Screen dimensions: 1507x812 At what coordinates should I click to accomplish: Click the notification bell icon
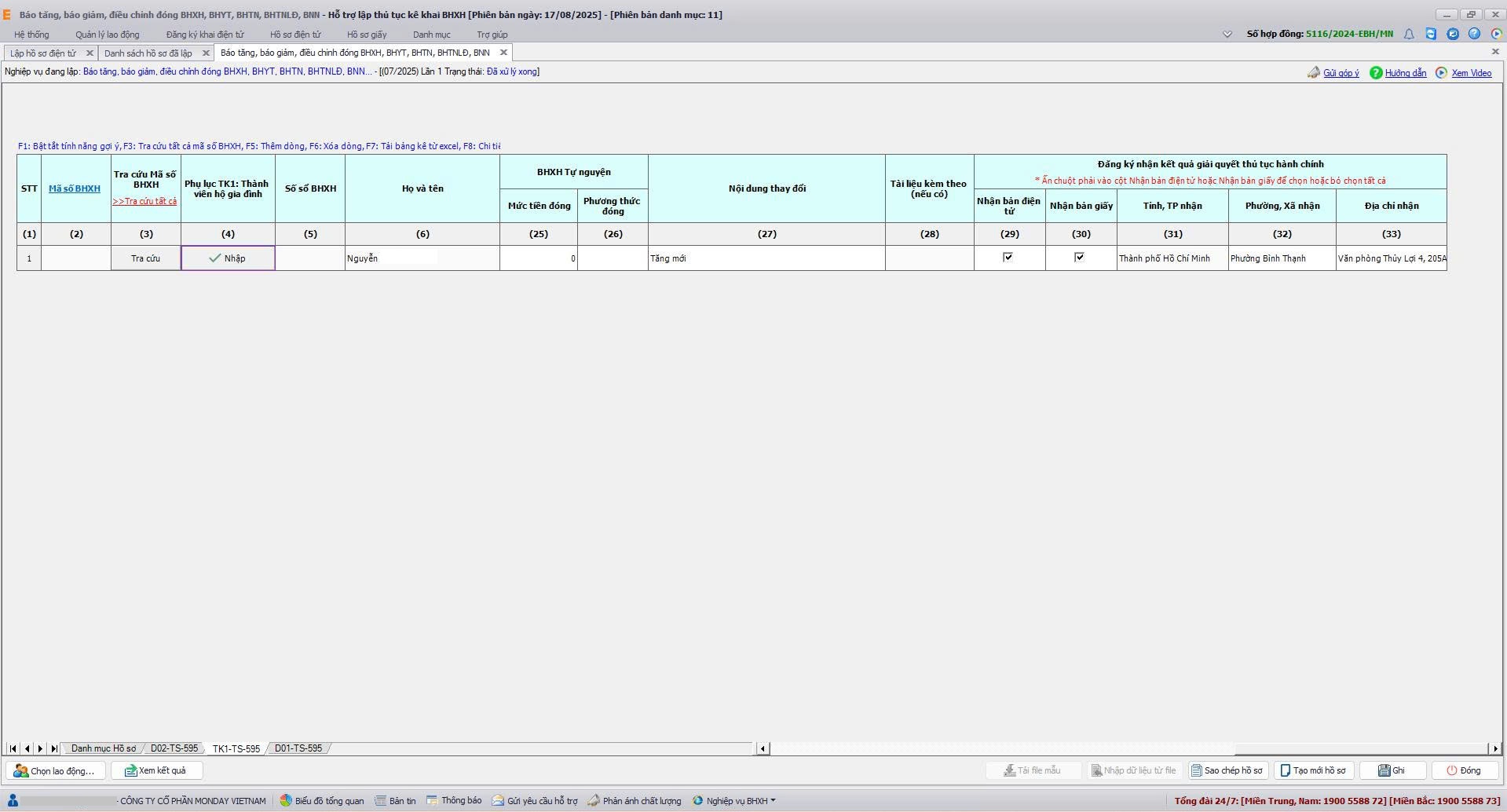pos(1409,34)
